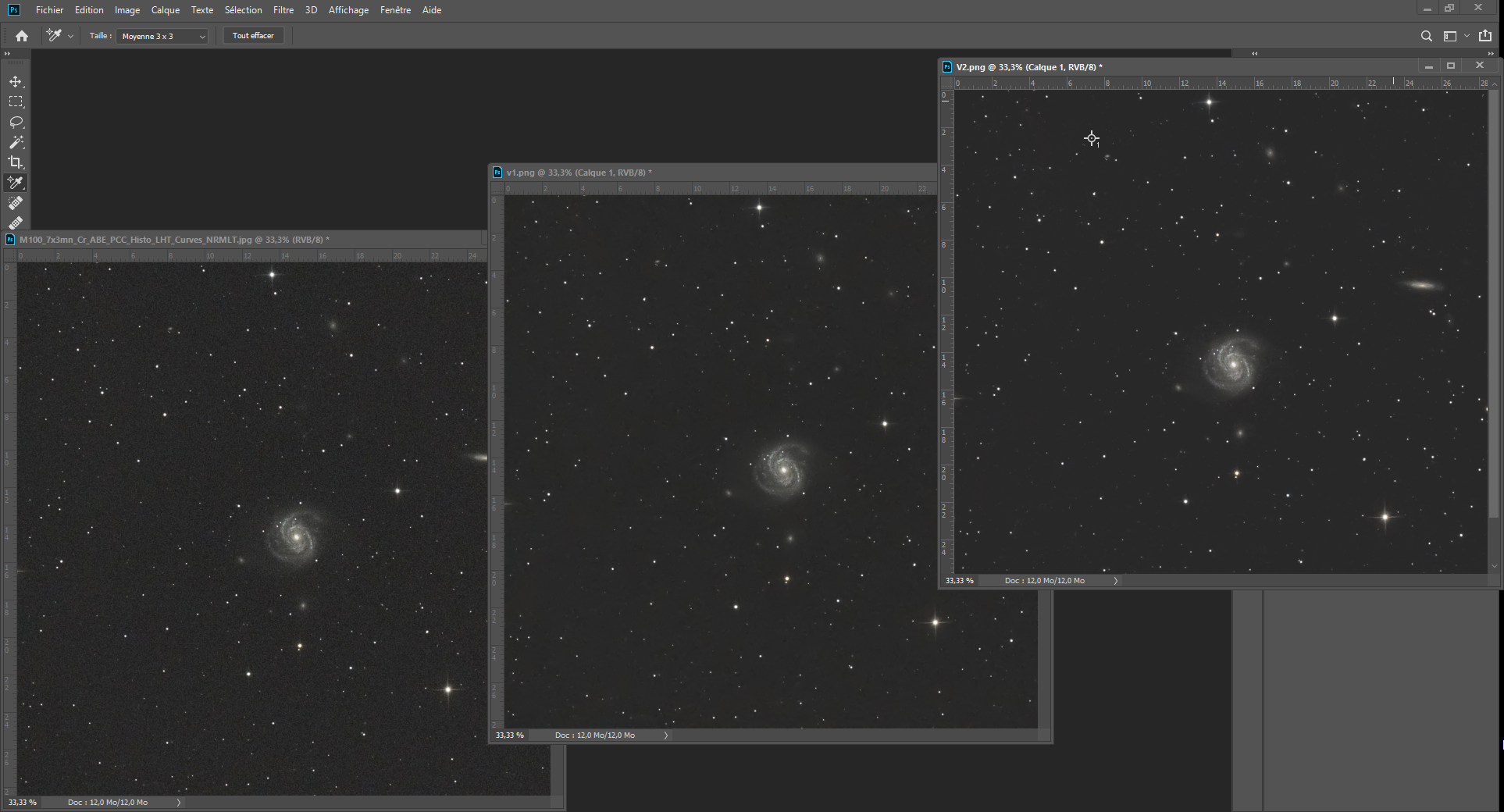Open the Calque menu

click(x=165, y=10)
